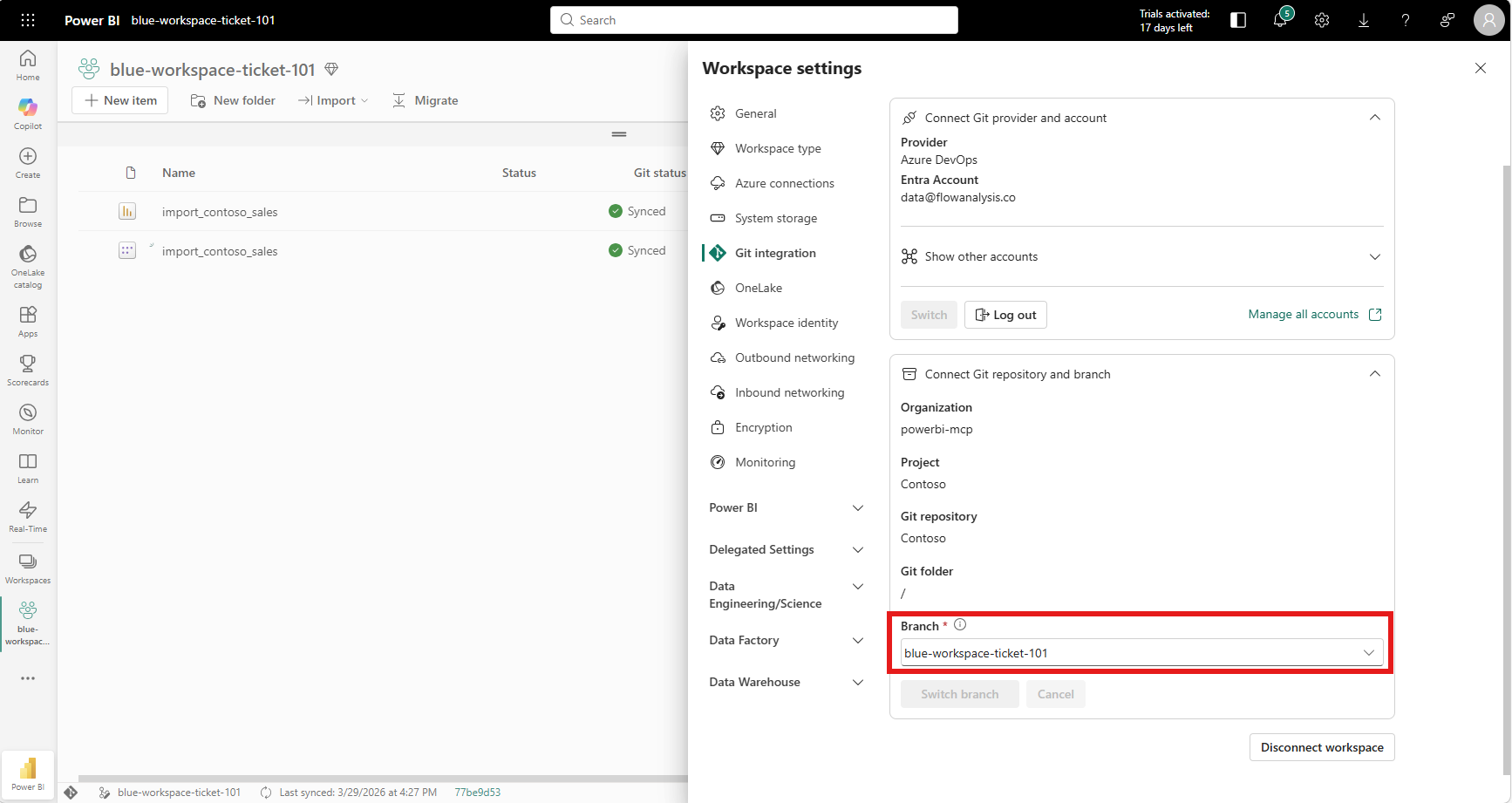Collapse the Connect Git provider and account section
Screen dimensions: 1512x803
pos(1375,118)
